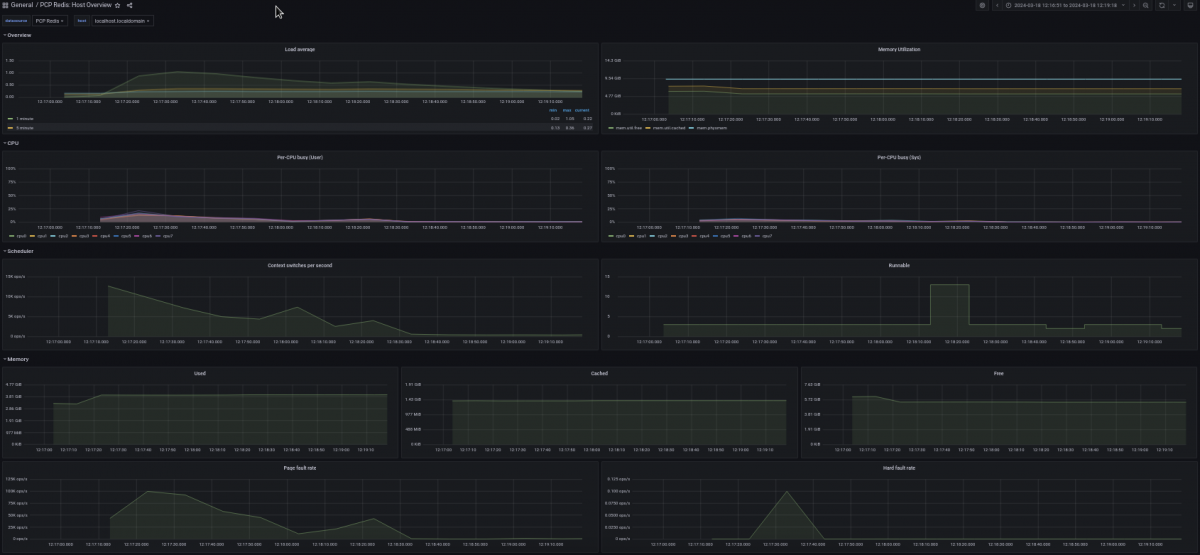Open the localhost.localdomain host dropdown

click(123, 20)
